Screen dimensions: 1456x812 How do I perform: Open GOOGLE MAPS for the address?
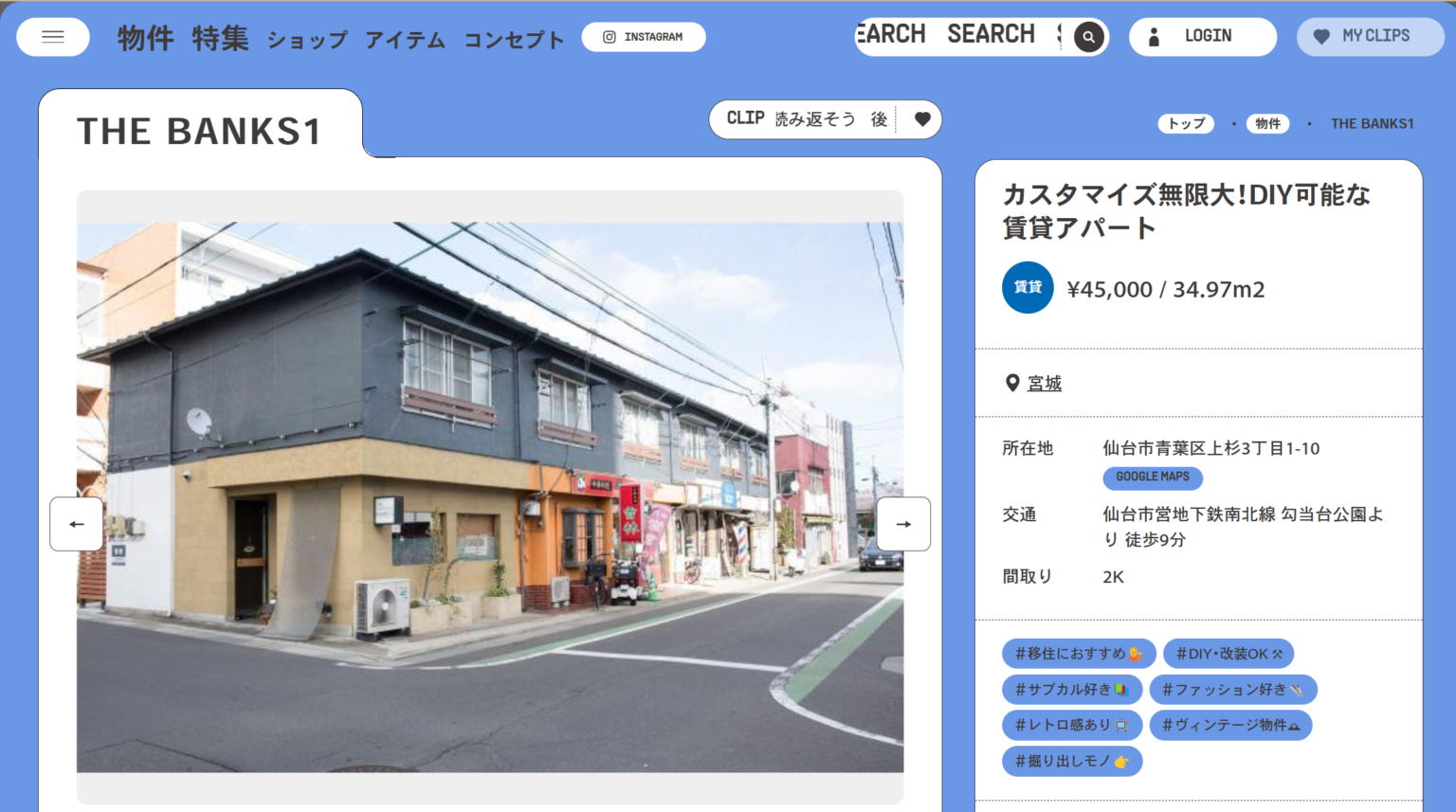tap(1152, 478)
